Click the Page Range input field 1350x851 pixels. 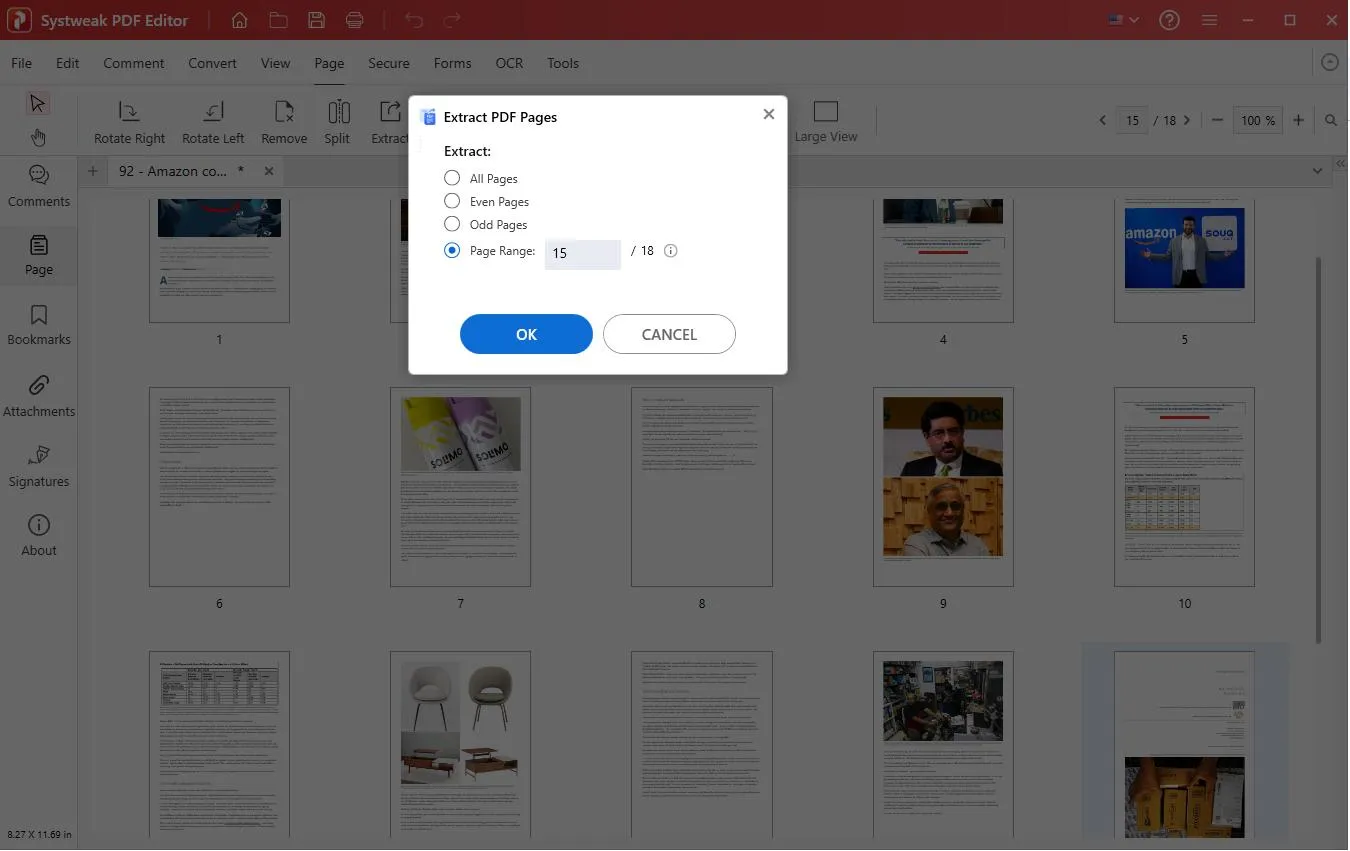582,254
